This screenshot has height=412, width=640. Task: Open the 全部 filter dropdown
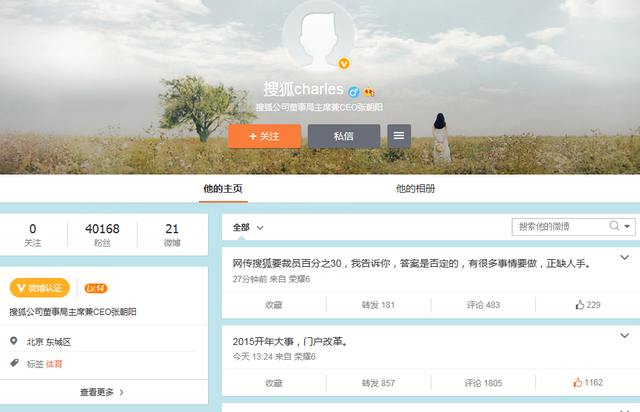pos(248,227)
